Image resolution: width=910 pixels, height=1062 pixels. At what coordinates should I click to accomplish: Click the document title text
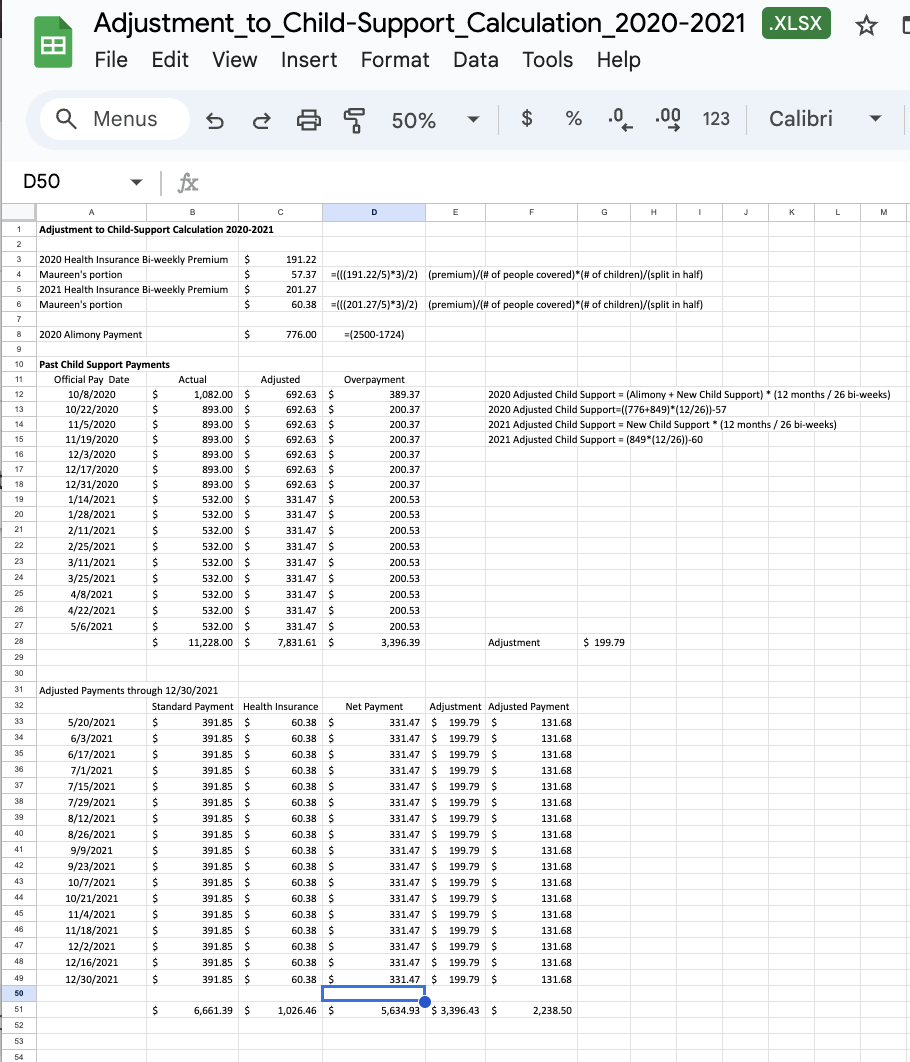tap(419, 24)
